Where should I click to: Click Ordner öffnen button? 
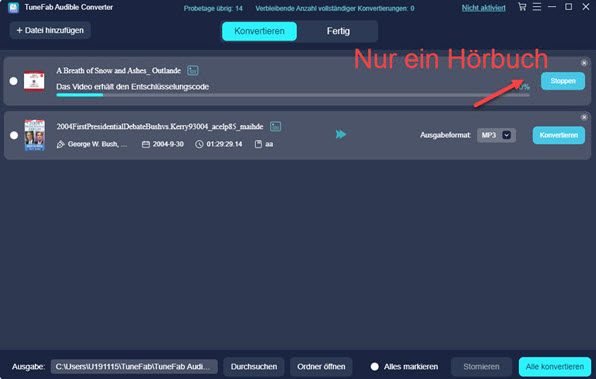[x=321, y=366]
